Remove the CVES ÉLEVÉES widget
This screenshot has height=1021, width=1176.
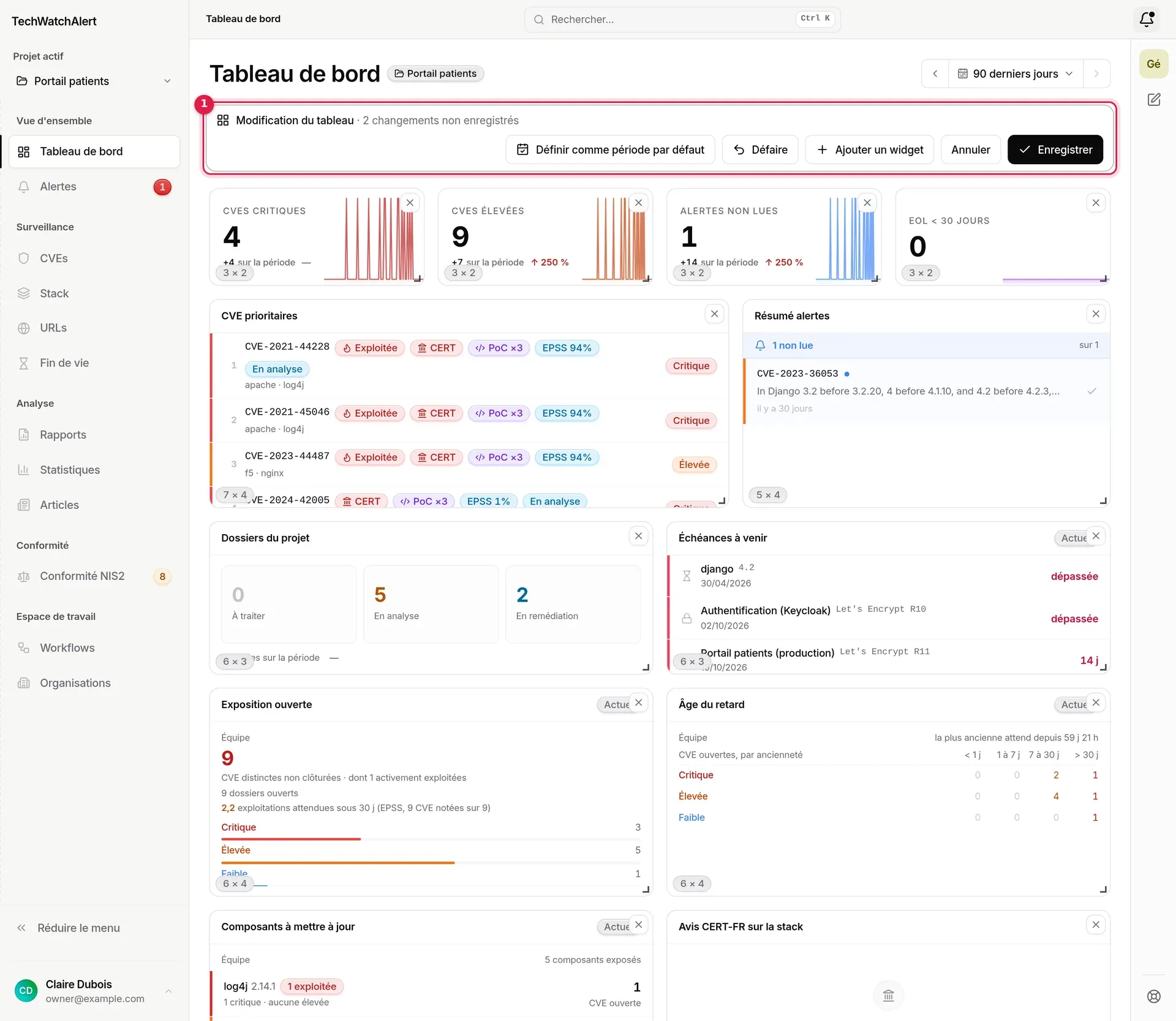click(638, 203)
